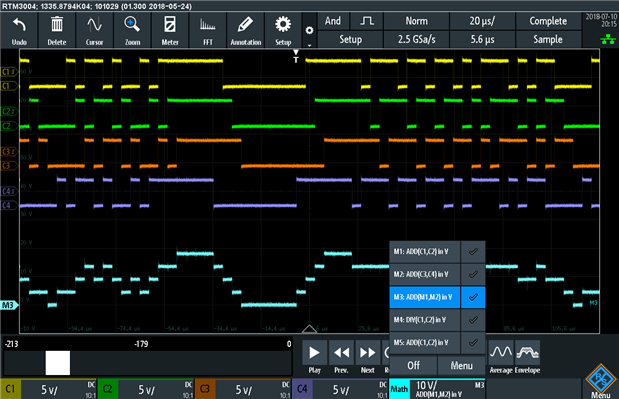619x399 pixels.
Task: Click the C1 channel label button
Action: tap(10, 389)
